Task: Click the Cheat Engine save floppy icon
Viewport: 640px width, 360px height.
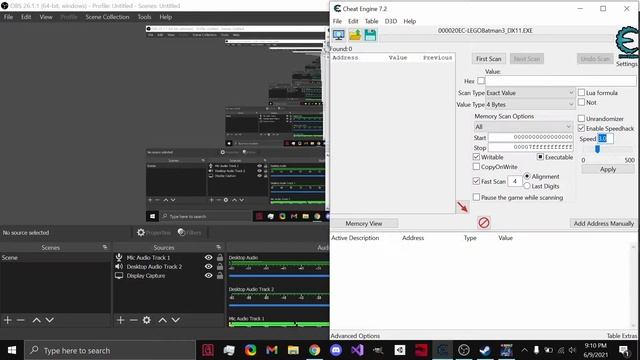Action: tap(370, 35)
